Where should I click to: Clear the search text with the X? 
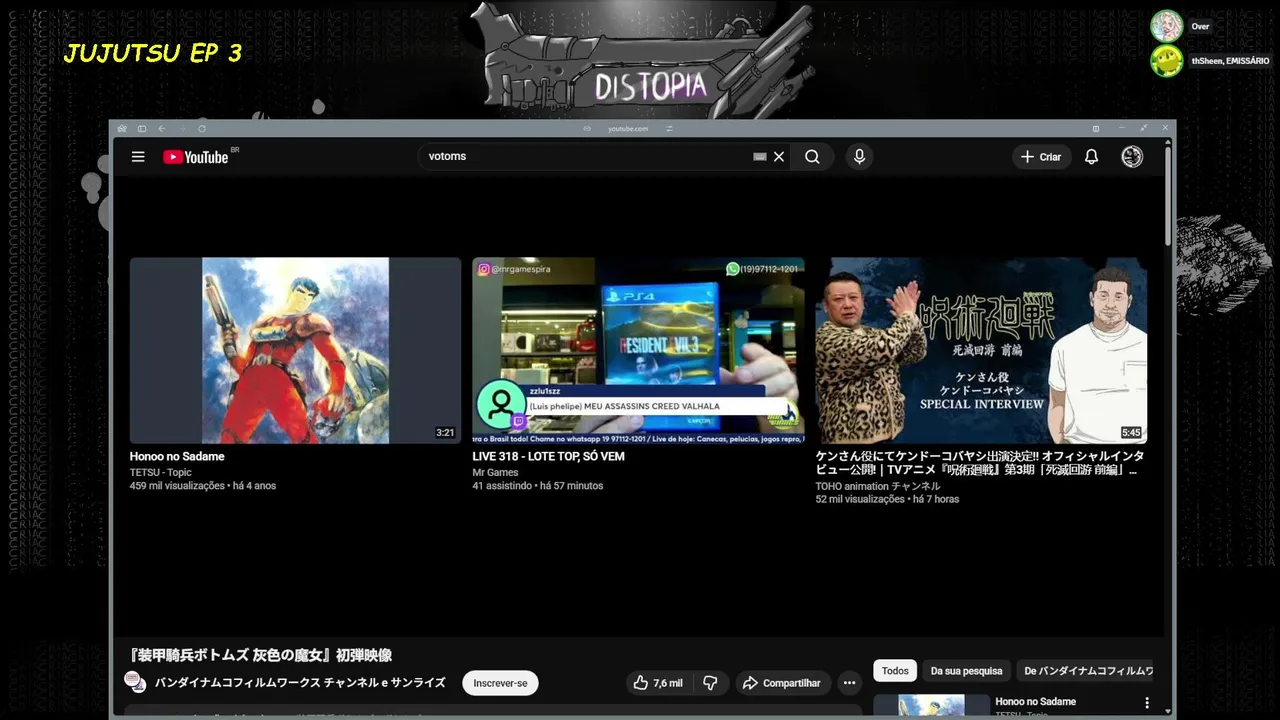coord(779,157)
